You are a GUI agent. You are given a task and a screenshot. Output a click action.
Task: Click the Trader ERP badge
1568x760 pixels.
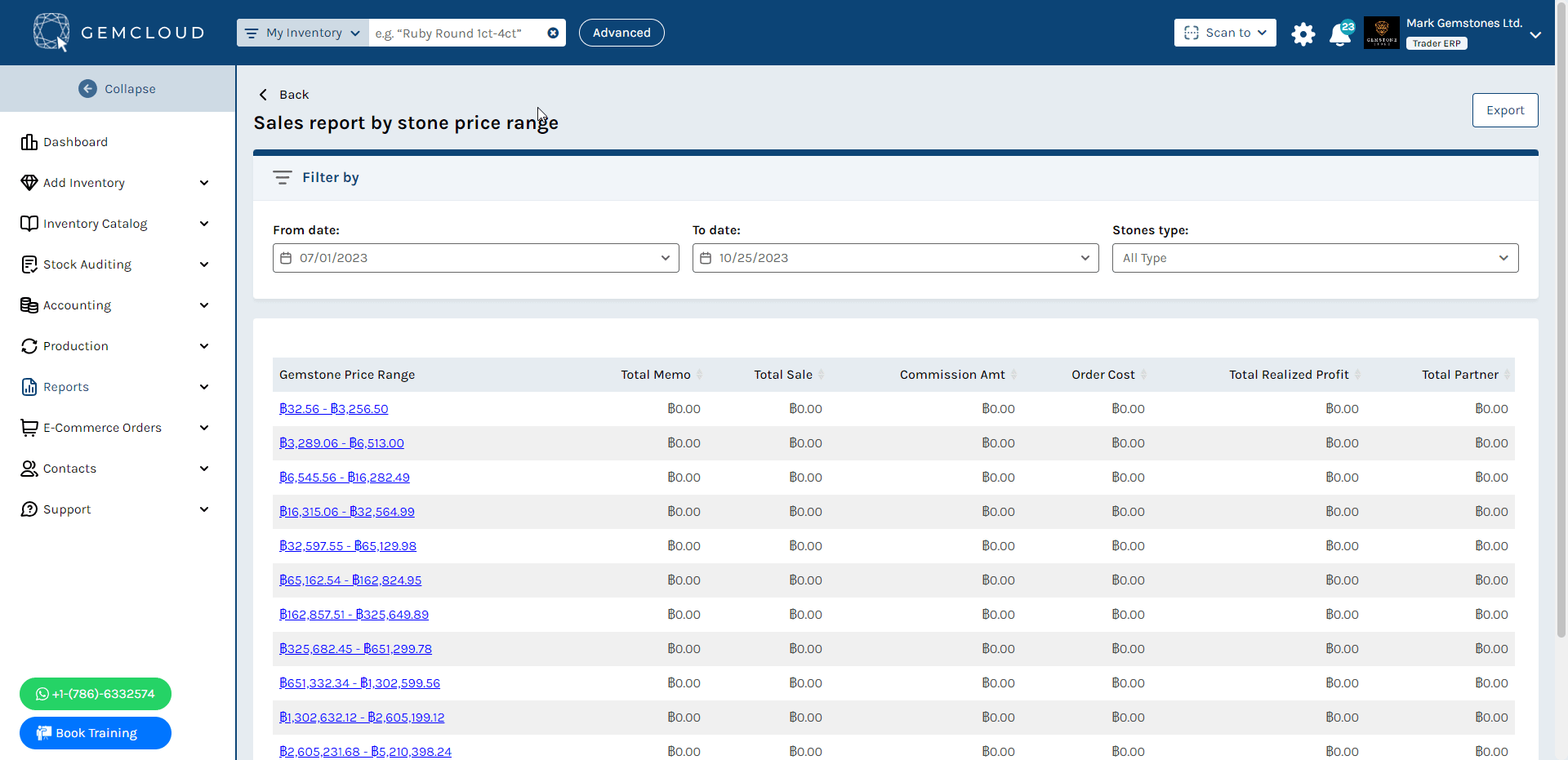pyautogui.click(x=1437, y=43)
